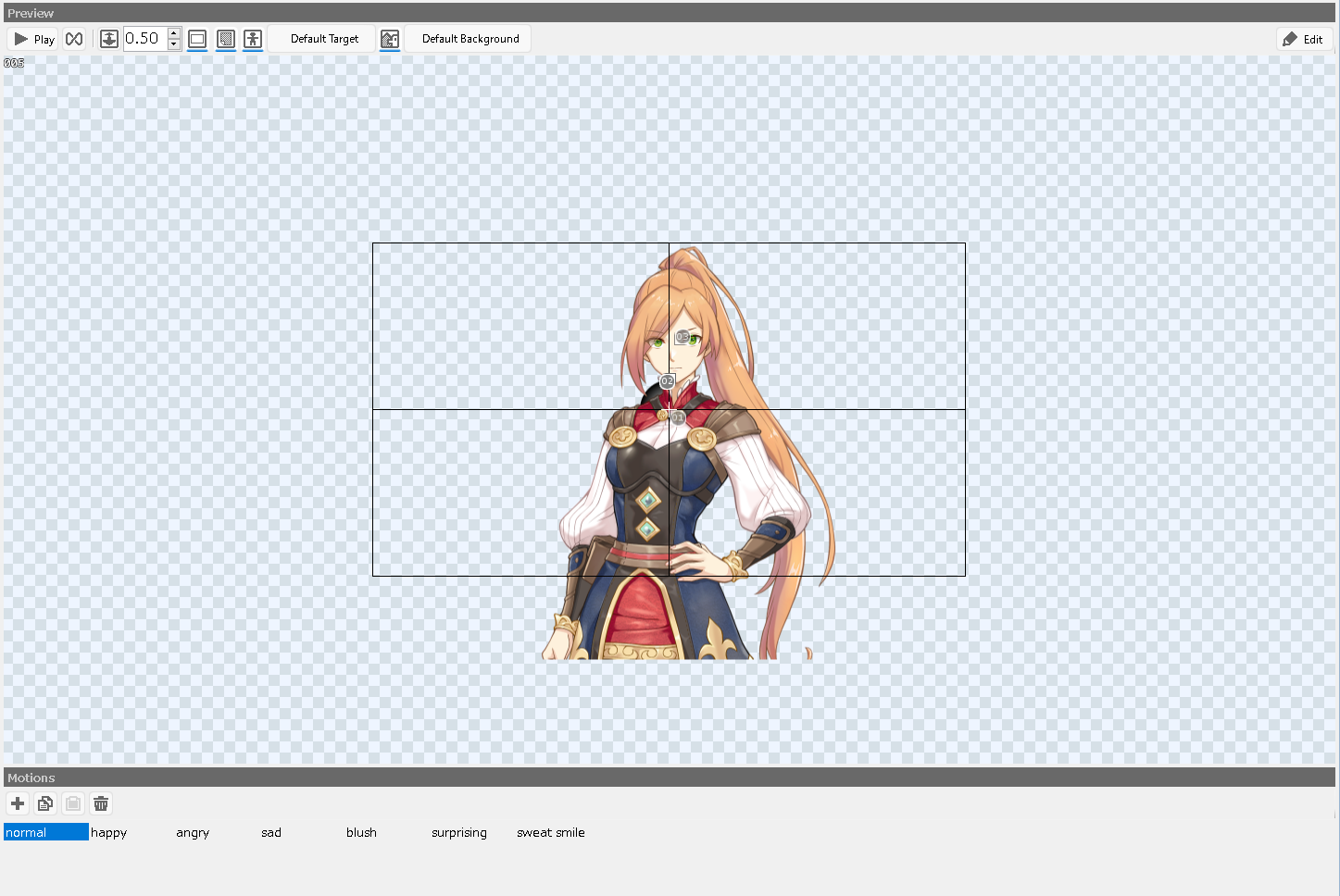Toggle the frame border display icon
1340x896 pixels.
[x=196, y=39]
